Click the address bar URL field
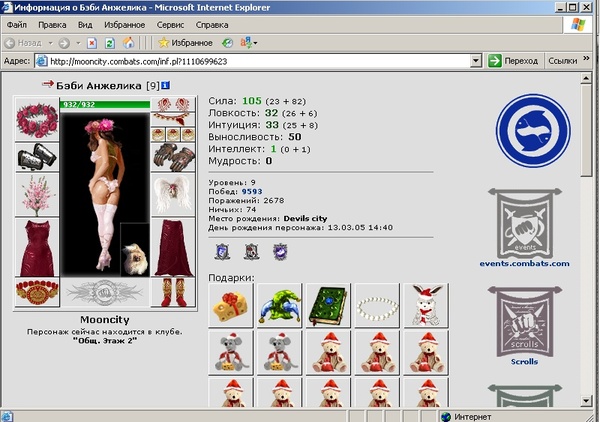The height and width of the screenshot is (422, 600). point(253,61)
